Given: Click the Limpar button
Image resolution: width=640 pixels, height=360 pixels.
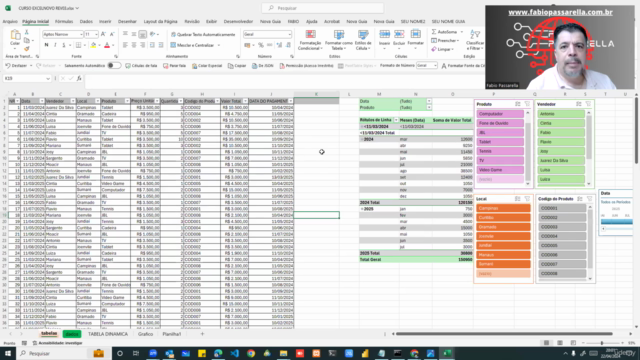Looking at the screenshot, I should (x=443, y=49).
